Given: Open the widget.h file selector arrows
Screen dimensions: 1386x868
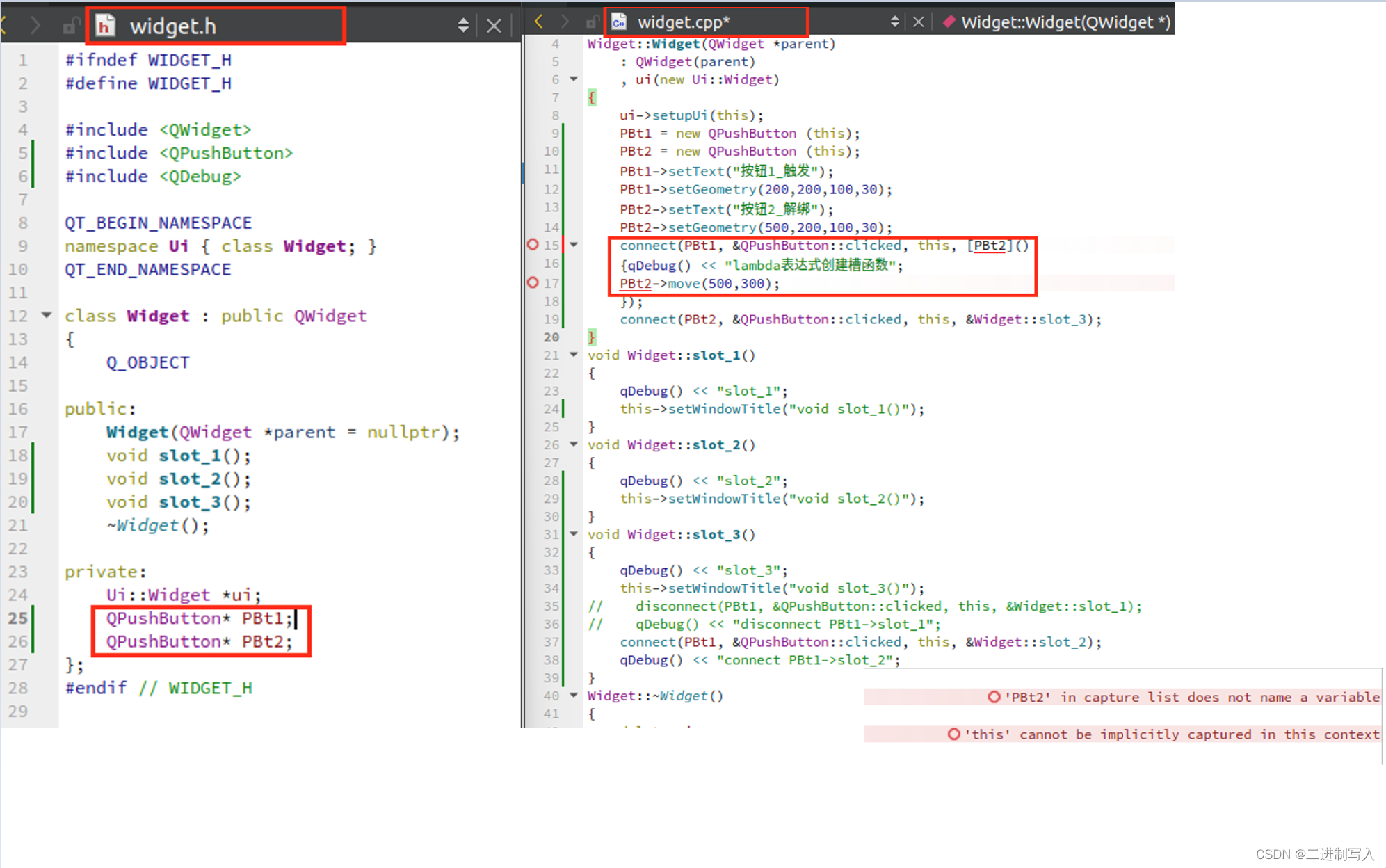Looking at the screenshot, I should click(463, 26).
